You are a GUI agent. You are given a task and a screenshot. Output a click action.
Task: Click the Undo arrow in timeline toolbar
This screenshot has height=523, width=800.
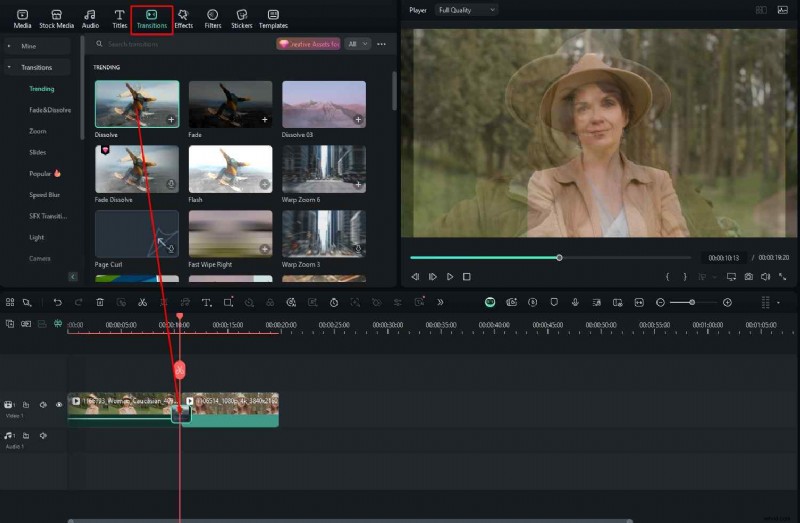point(58,302)
